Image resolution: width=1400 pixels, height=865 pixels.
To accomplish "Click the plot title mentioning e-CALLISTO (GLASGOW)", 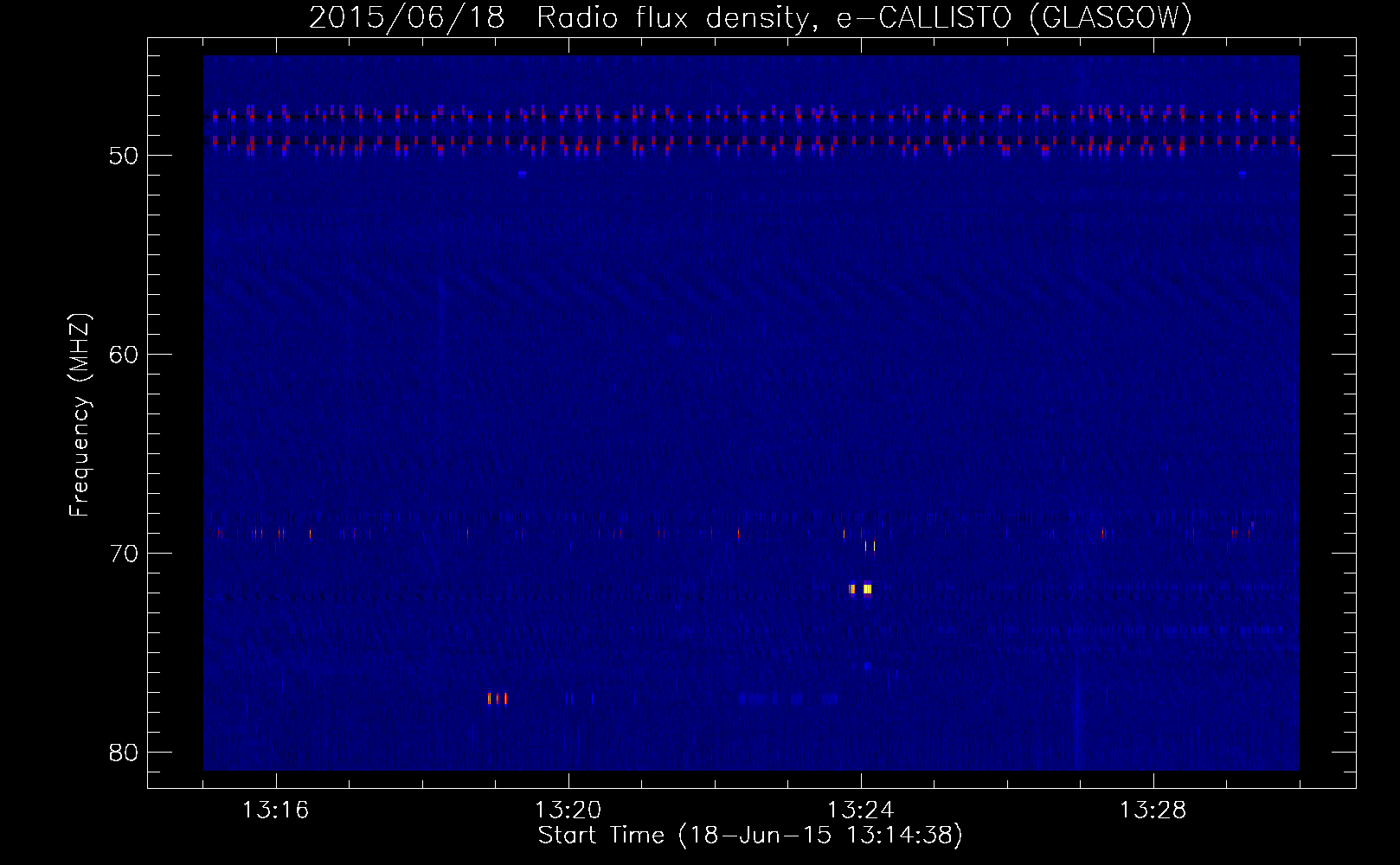I will tap(750, 17).
